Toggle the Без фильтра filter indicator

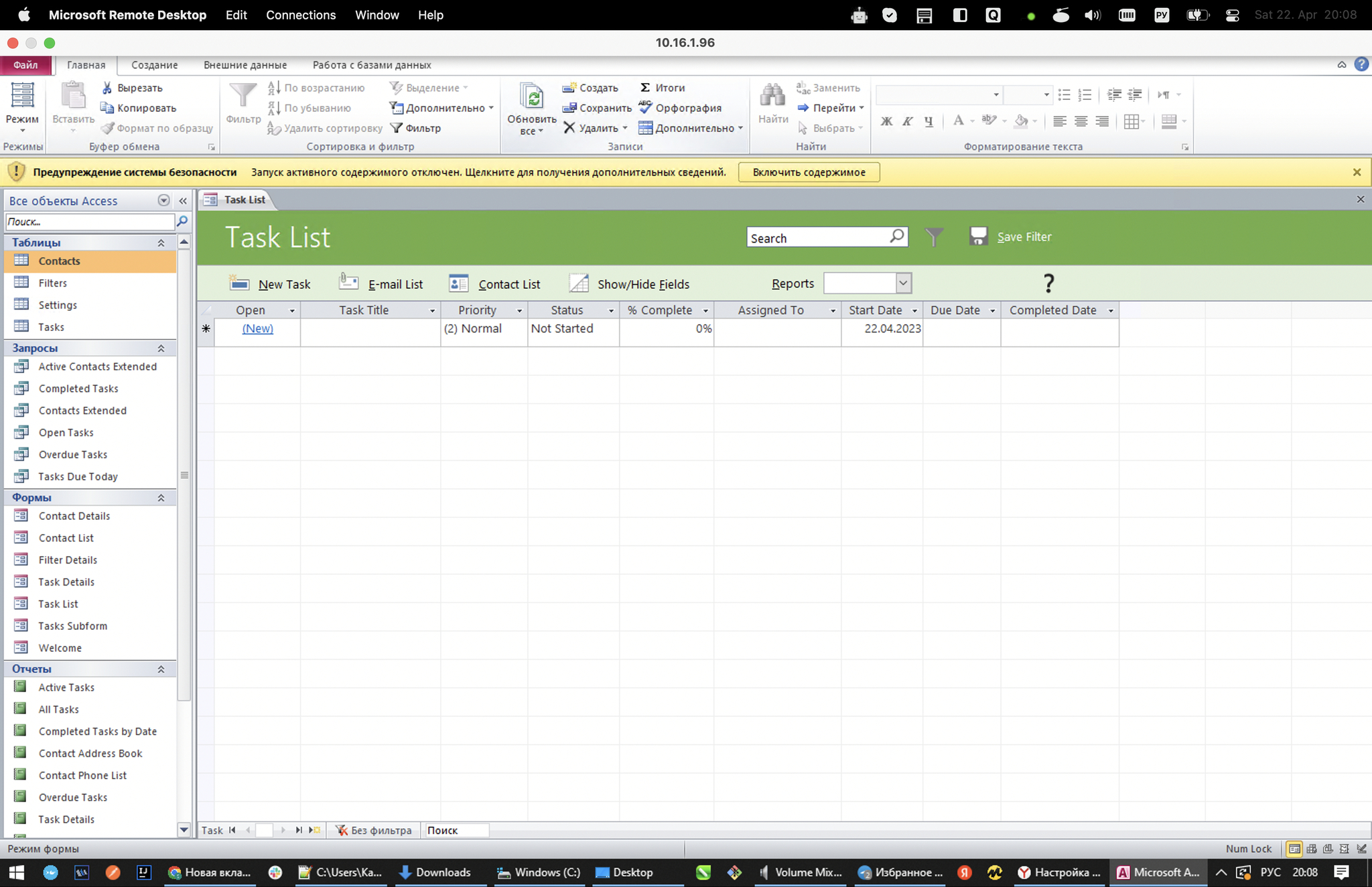click(x=374, y=830)
